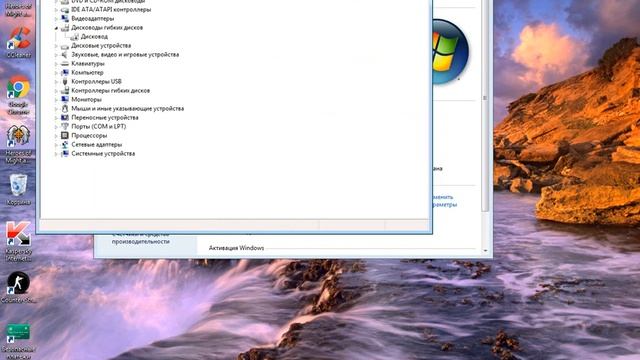The width and height of the screenshot is (640, 360).
Task: Click the Активация Windows heading in System window
Action: pyautogui.click(x=236, y=248)
